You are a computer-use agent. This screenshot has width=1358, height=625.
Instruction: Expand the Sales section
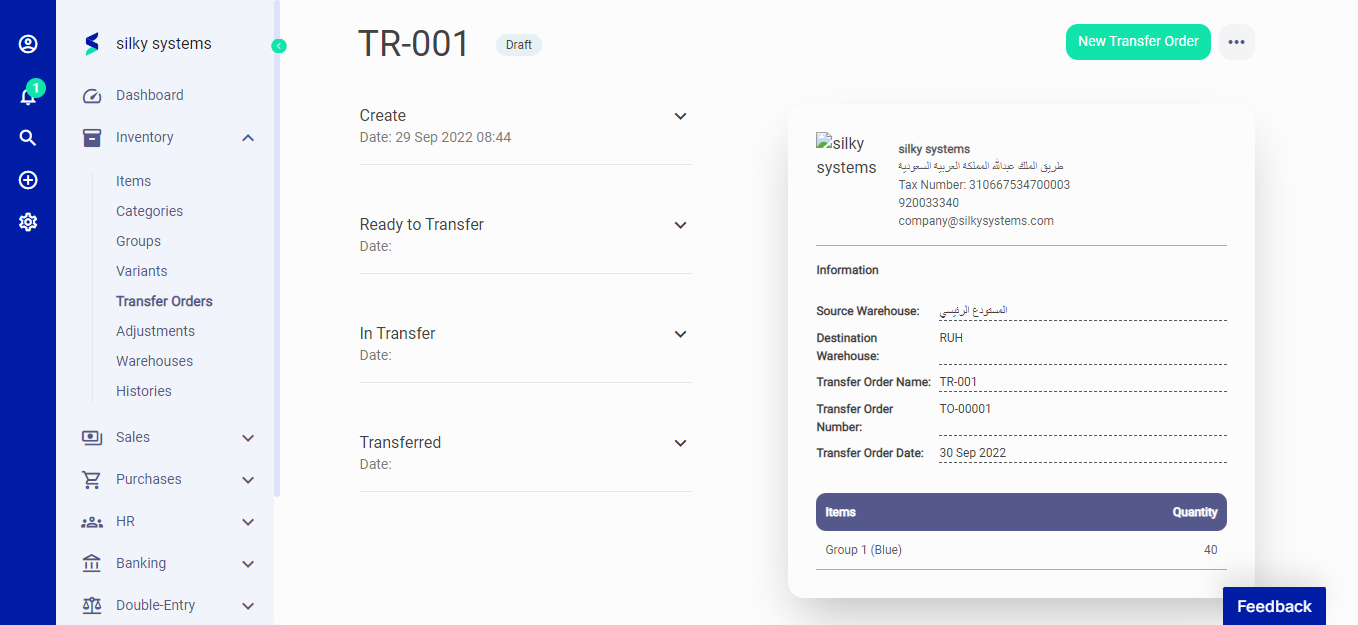247,437
